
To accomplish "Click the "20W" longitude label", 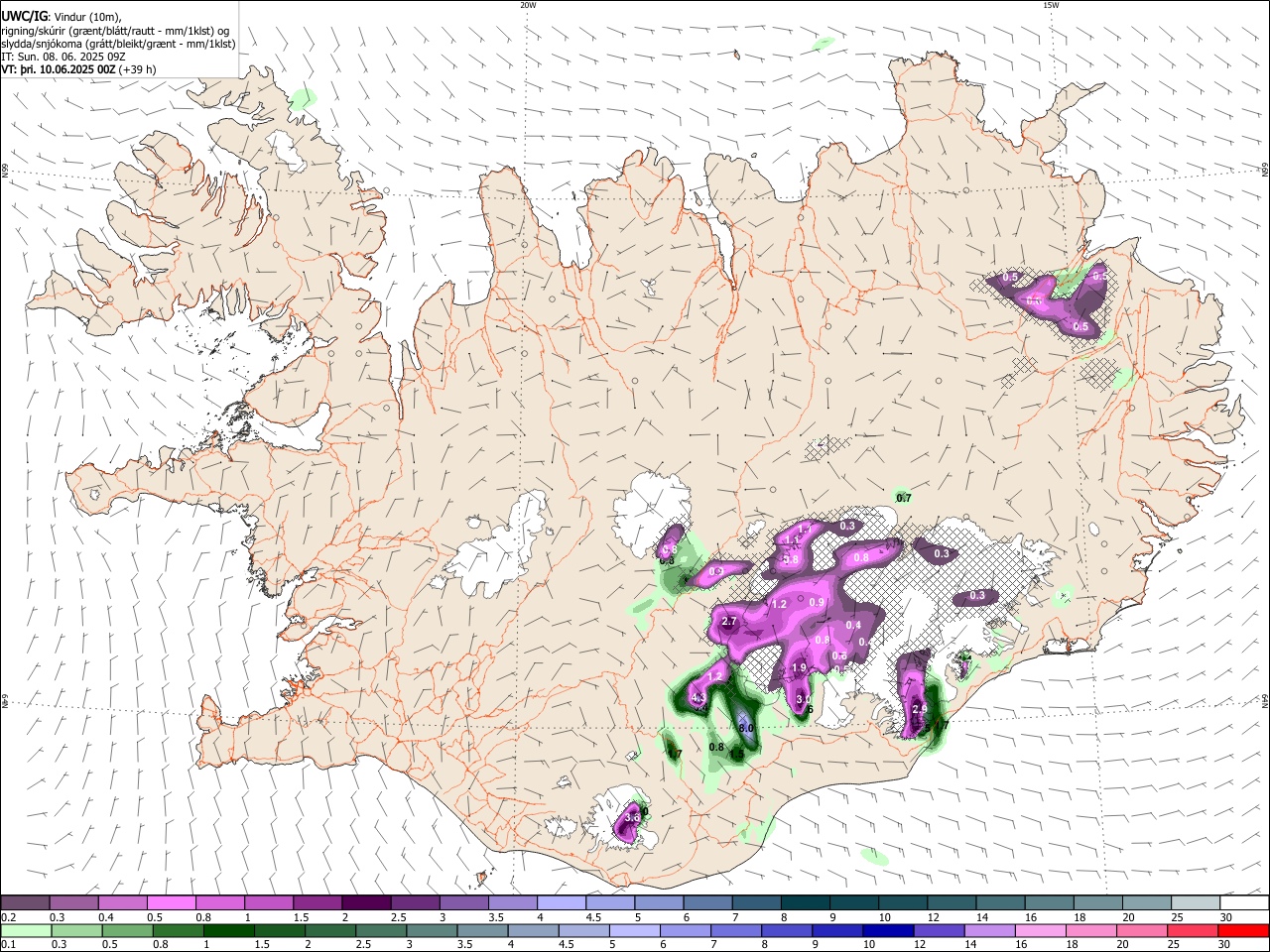I will [528, 5].
